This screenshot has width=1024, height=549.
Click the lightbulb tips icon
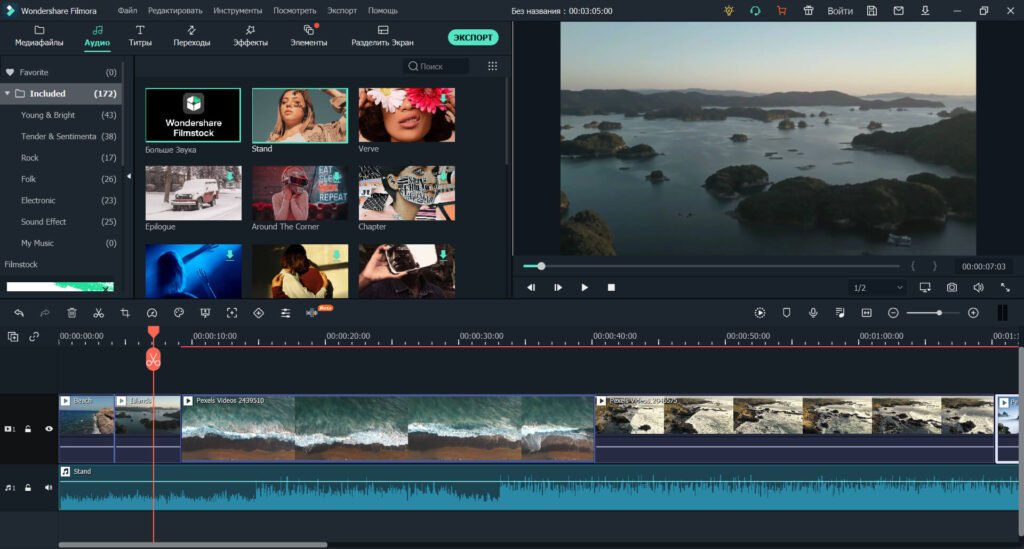pos(729,10)
